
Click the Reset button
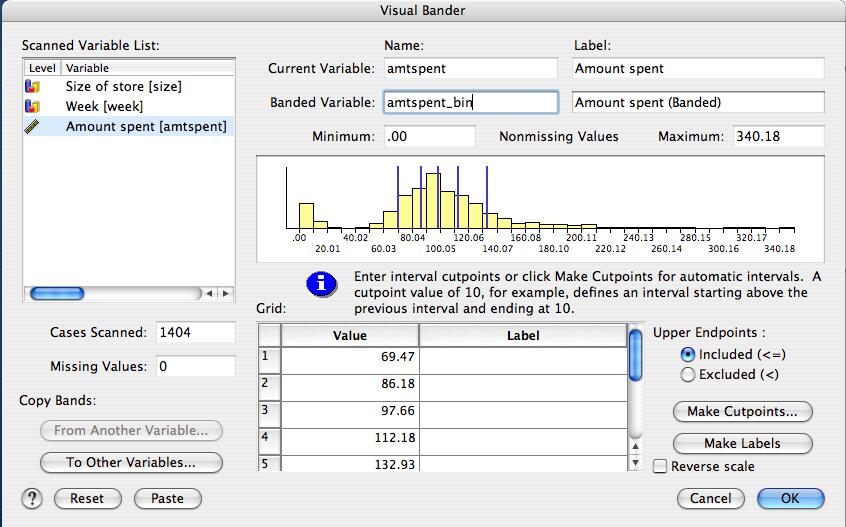(87, 498)
